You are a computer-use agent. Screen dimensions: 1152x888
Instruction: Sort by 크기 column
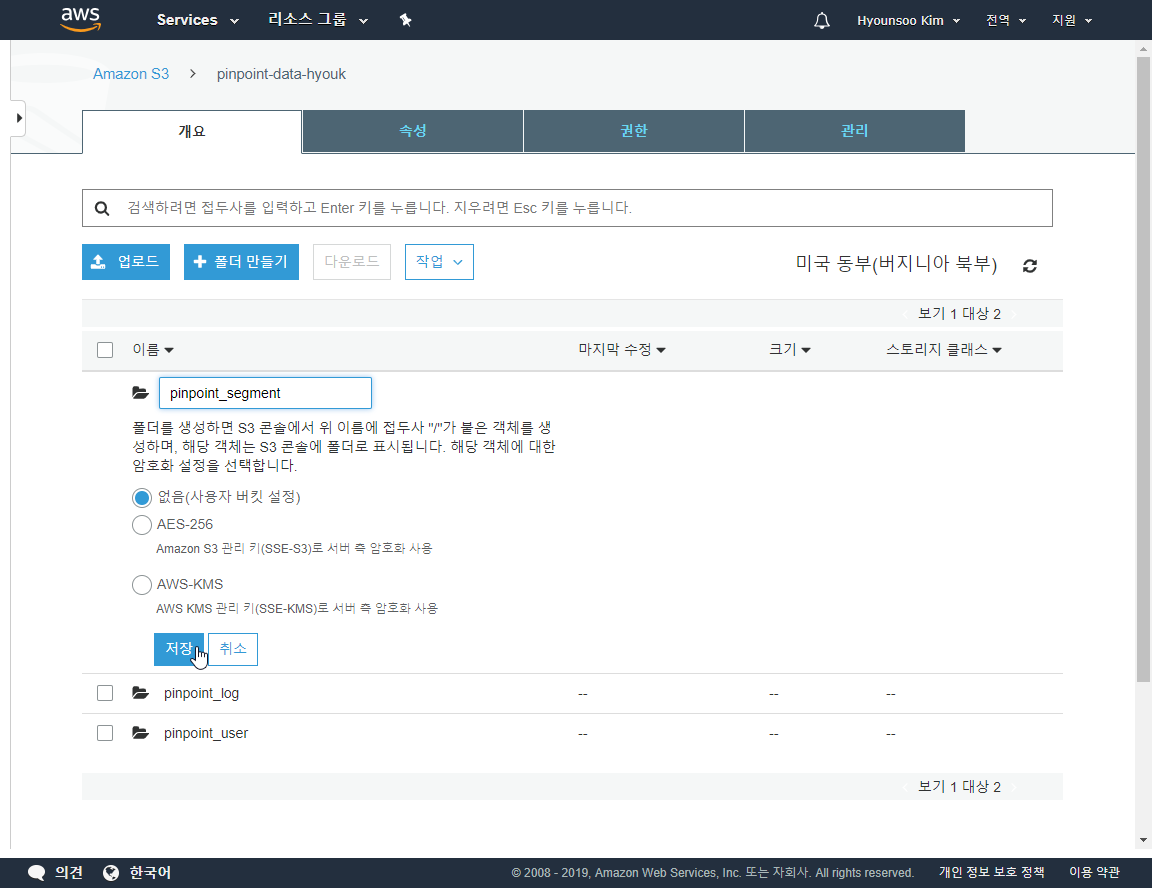click(x=790, y=350)
